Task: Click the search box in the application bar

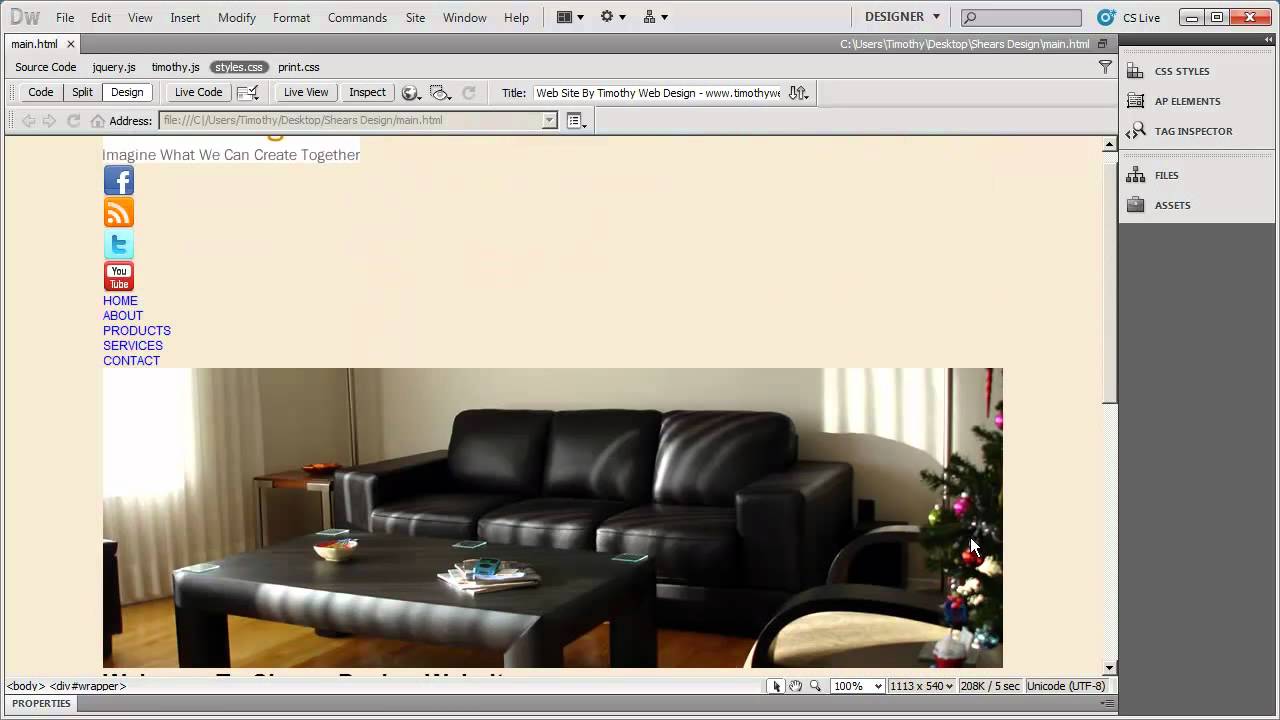Action: (x=1021, y=17)
